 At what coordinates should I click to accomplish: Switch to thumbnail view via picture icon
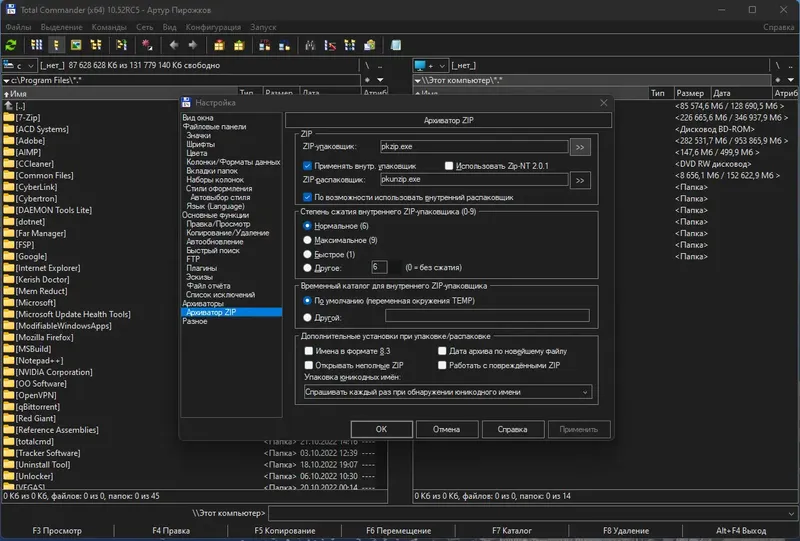tap(76, 45)
